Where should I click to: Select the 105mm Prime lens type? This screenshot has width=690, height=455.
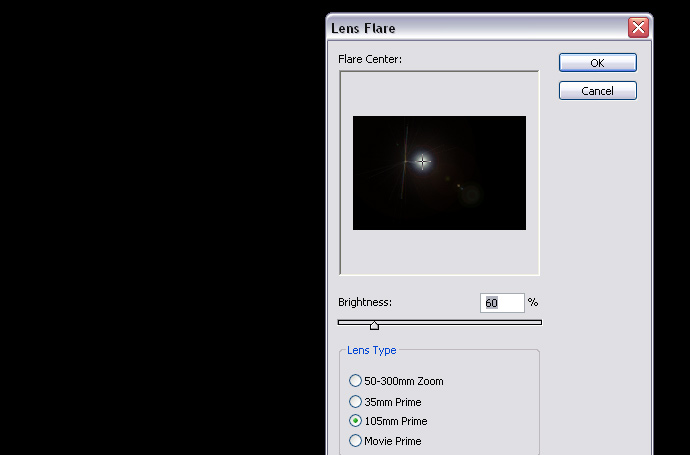coord(388,421)
